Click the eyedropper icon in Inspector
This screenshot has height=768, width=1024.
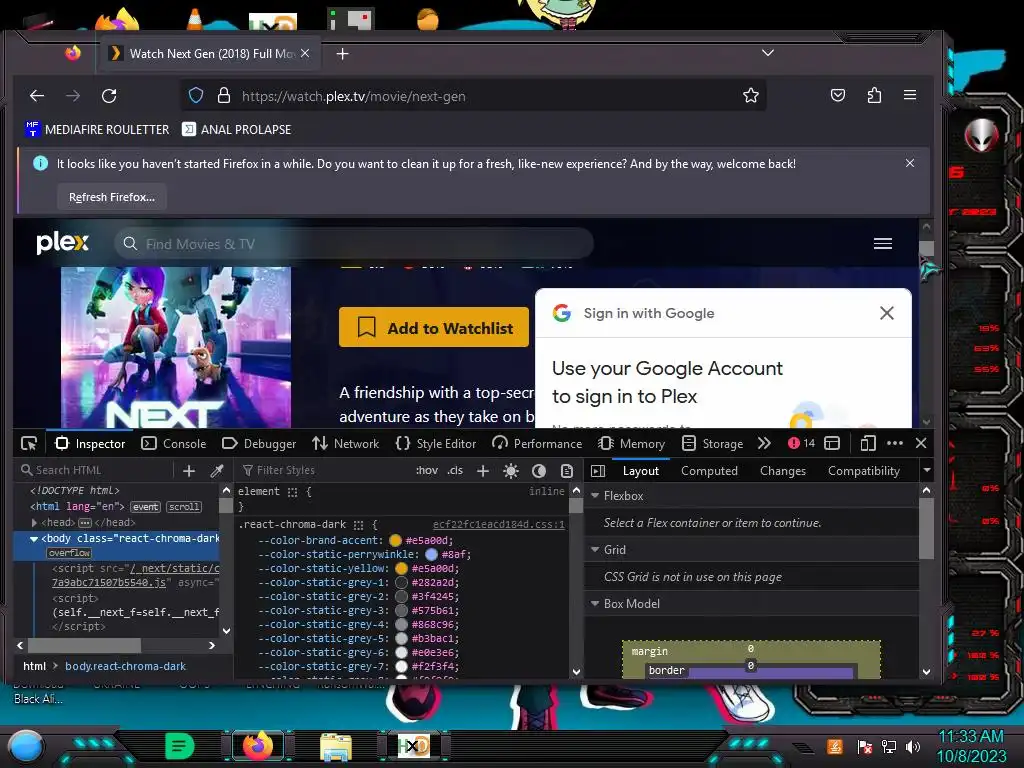coord(217,470)
